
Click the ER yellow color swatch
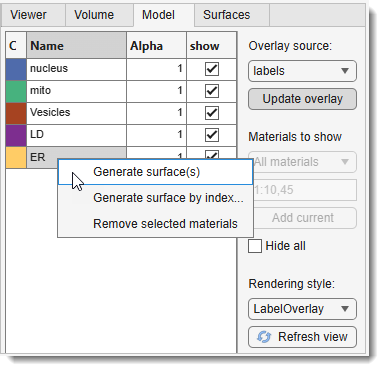click(16, 157)
